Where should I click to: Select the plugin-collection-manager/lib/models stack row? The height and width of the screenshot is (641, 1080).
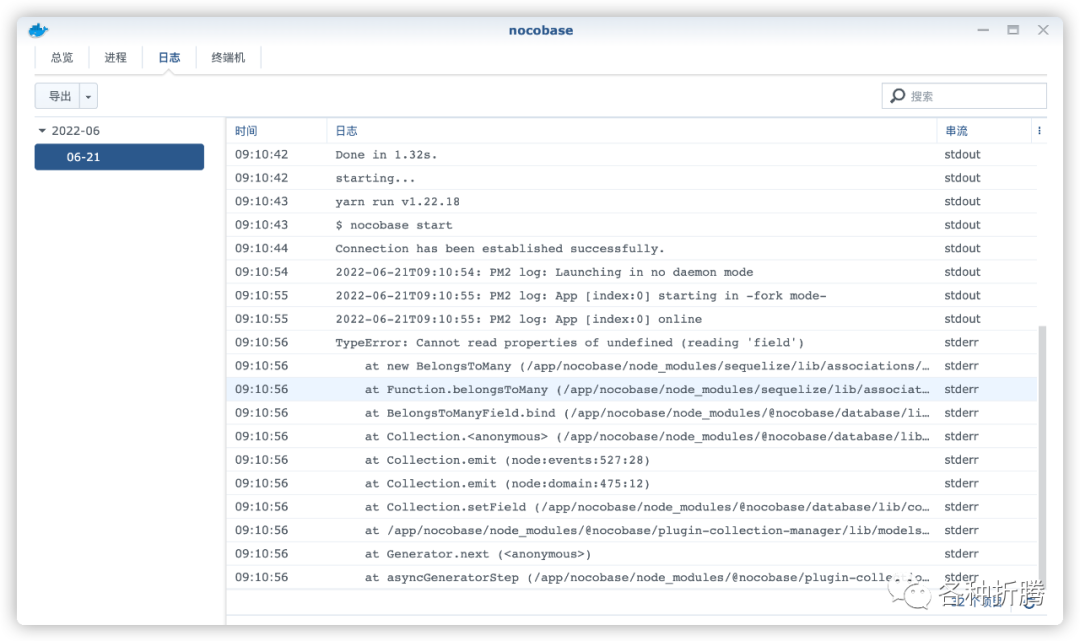point(632,530)
